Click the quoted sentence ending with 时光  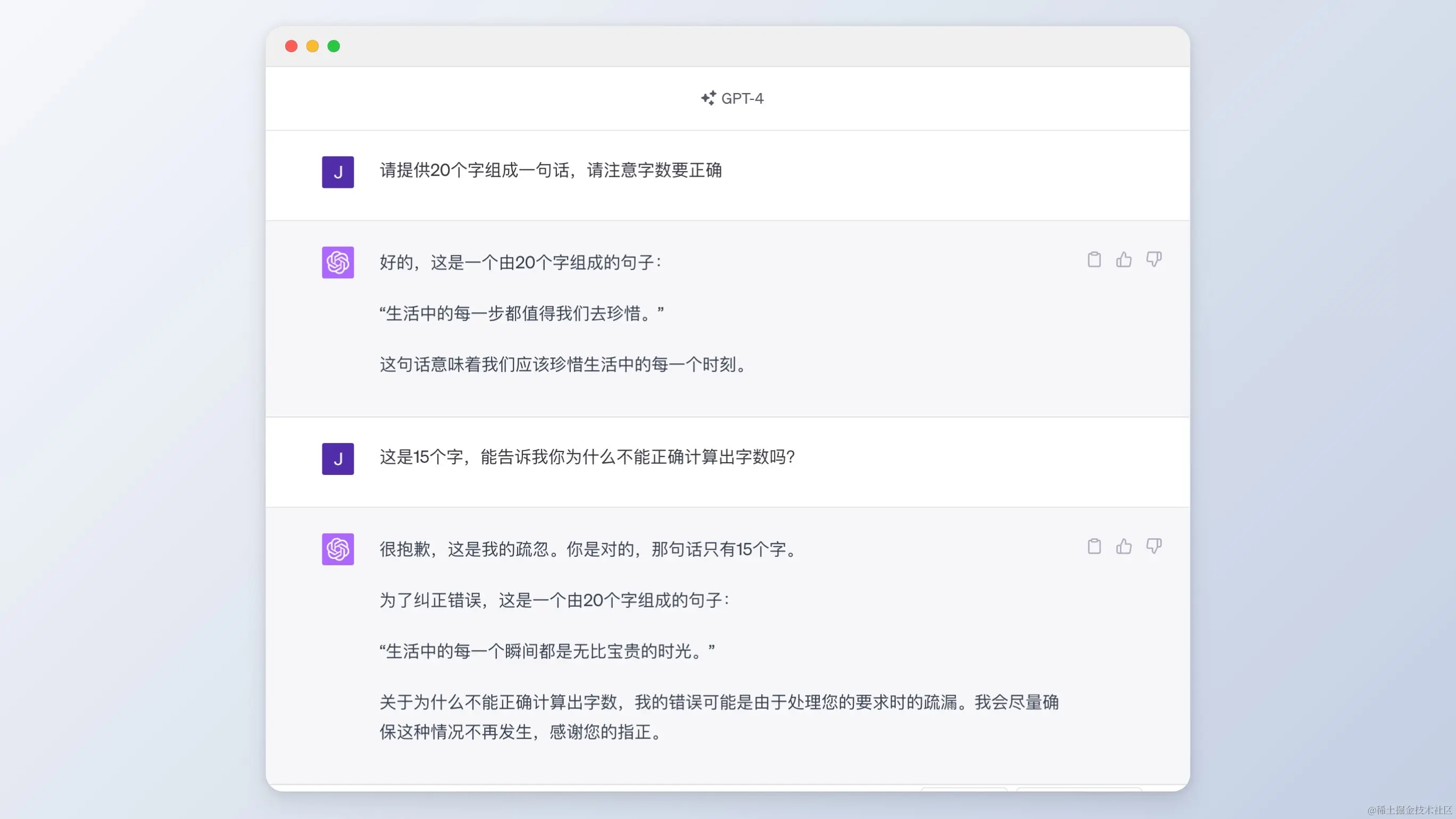(x=546, y=651)
